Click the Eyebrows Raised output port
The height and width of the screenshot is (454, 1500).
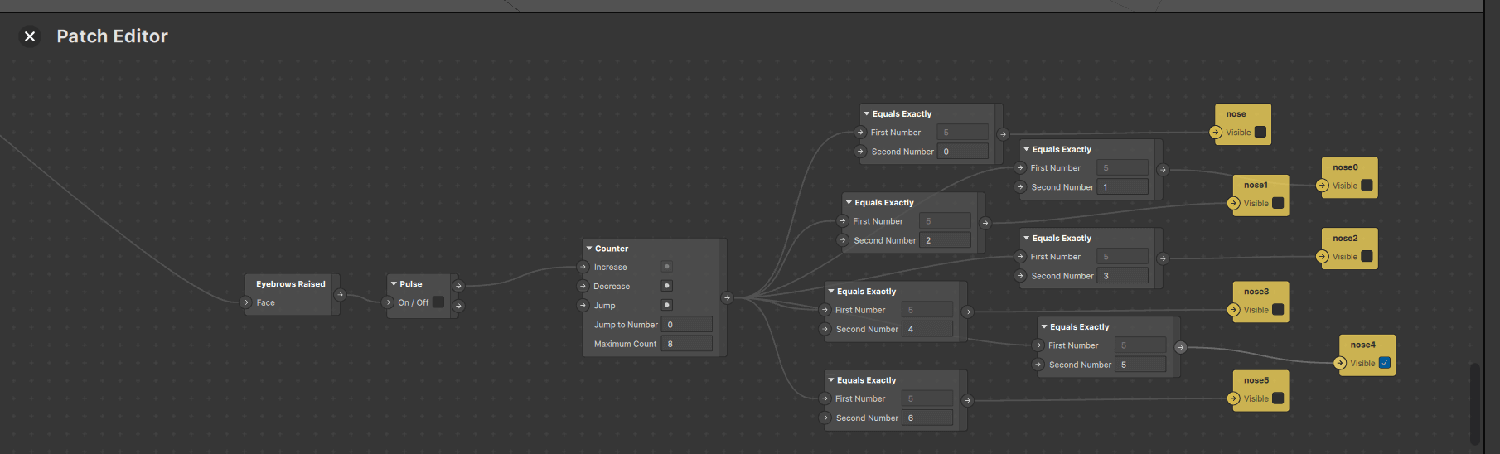click(341, 295)
